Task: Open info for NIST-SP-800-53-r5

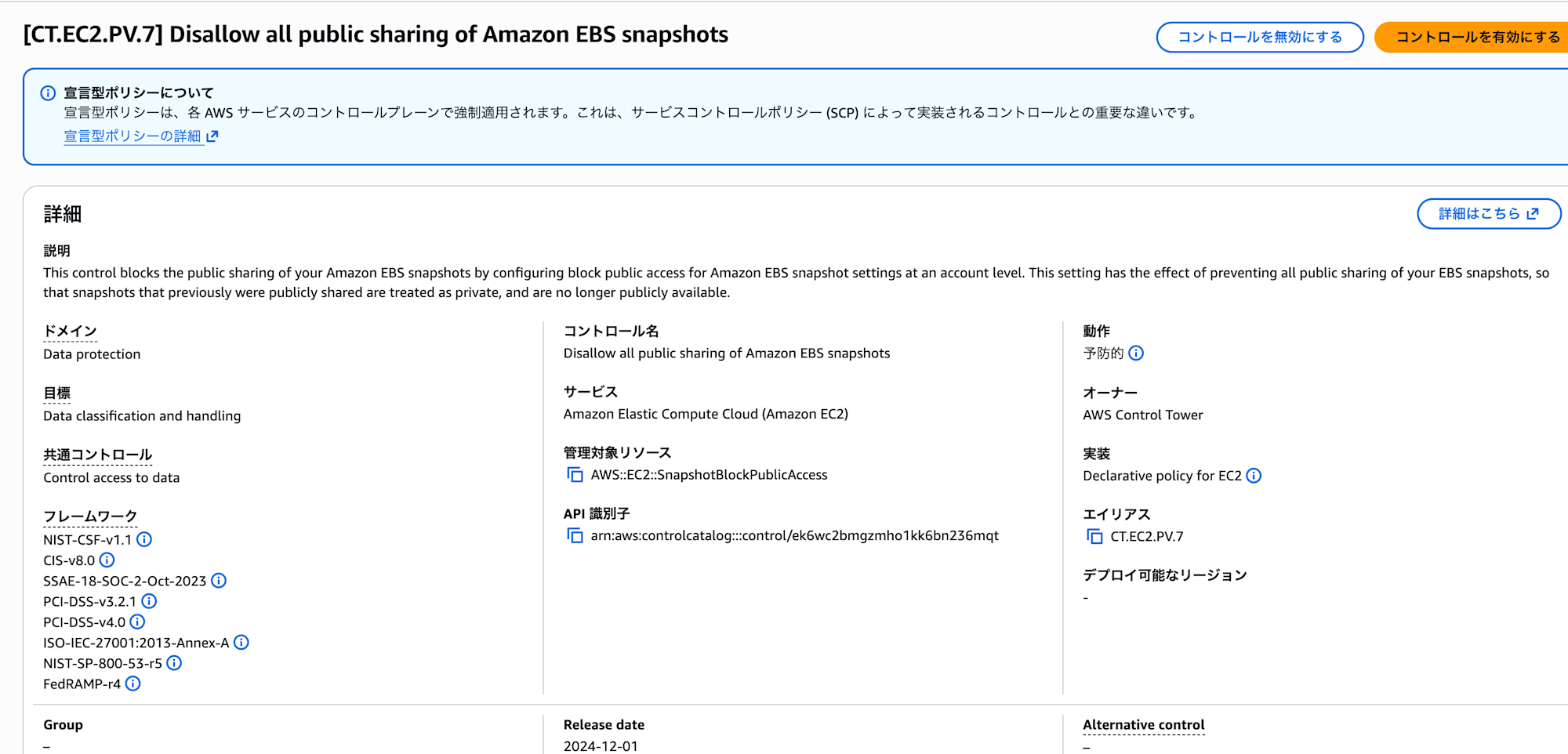Action: tap(174, 663)
